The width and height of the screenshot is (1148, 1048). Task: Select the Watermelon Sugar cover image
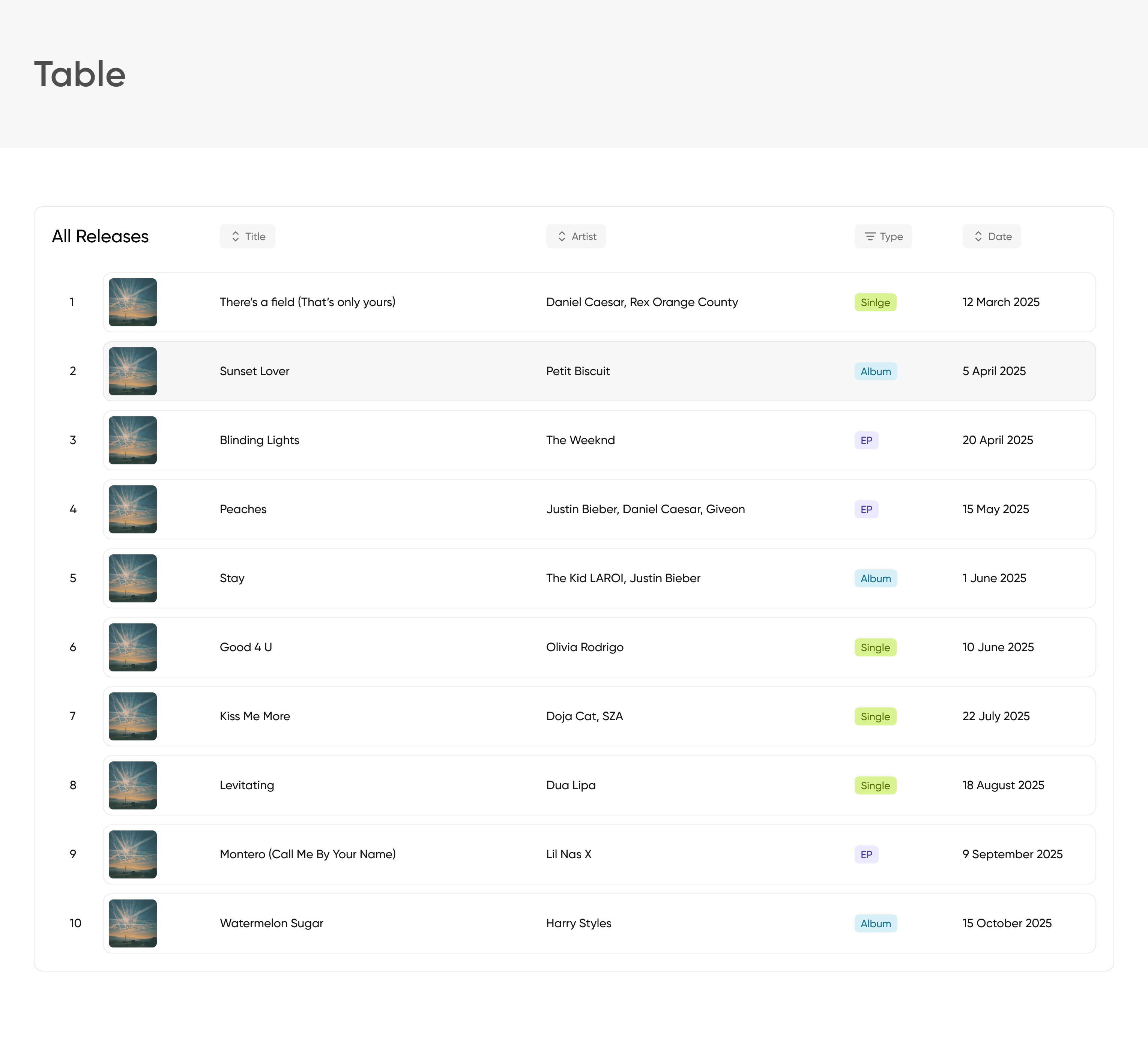[x=133, y=923]
